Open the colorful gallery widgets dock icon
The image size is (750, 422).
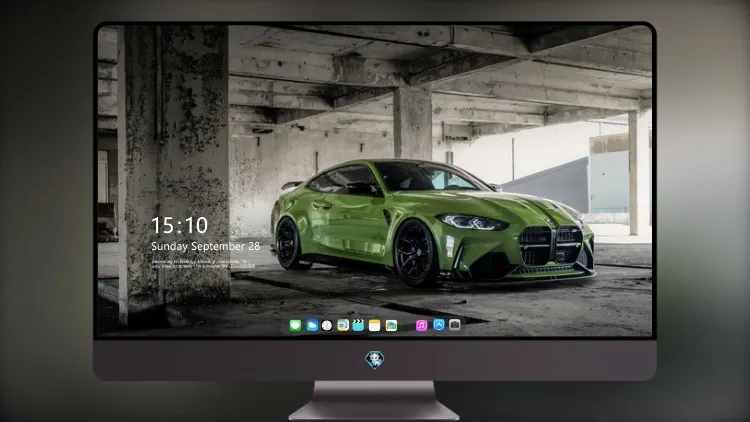(391, 325)
